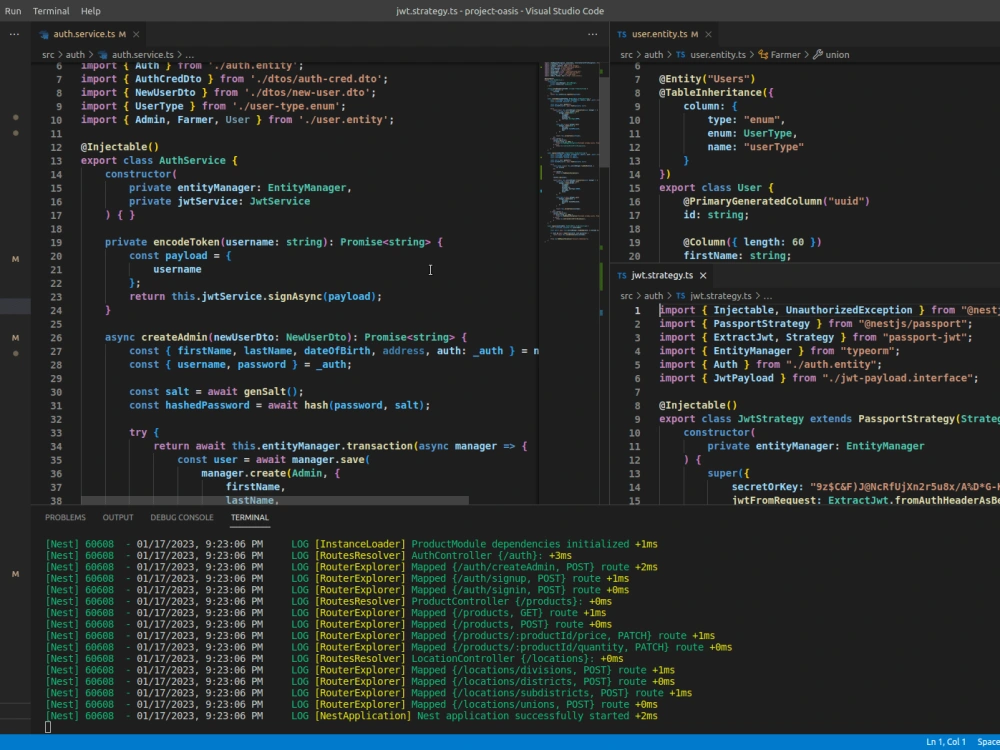Open More Actions for auth.service.ts editor group
This screenshot has width=1000, height=750.
click(592, 34)
